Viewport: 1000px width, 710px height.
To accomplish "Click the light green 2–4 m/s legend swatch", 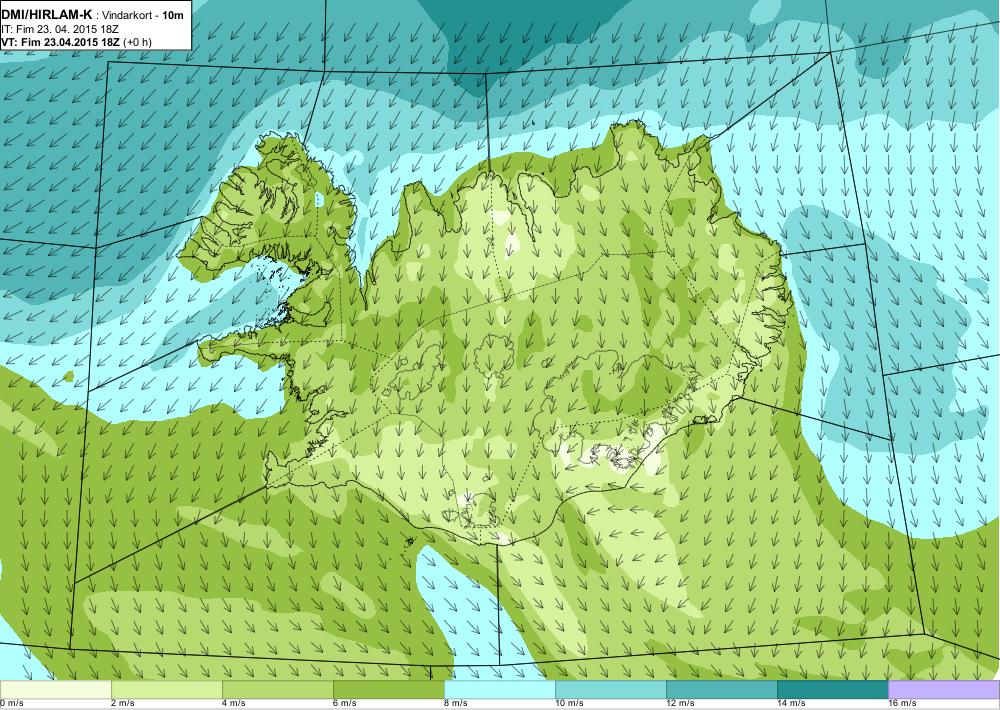I will (x=167, y=690).
